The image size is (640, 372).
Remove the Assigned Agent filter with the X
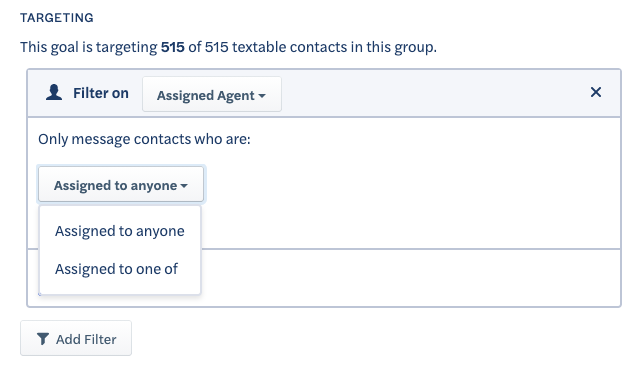pos(596,92)
